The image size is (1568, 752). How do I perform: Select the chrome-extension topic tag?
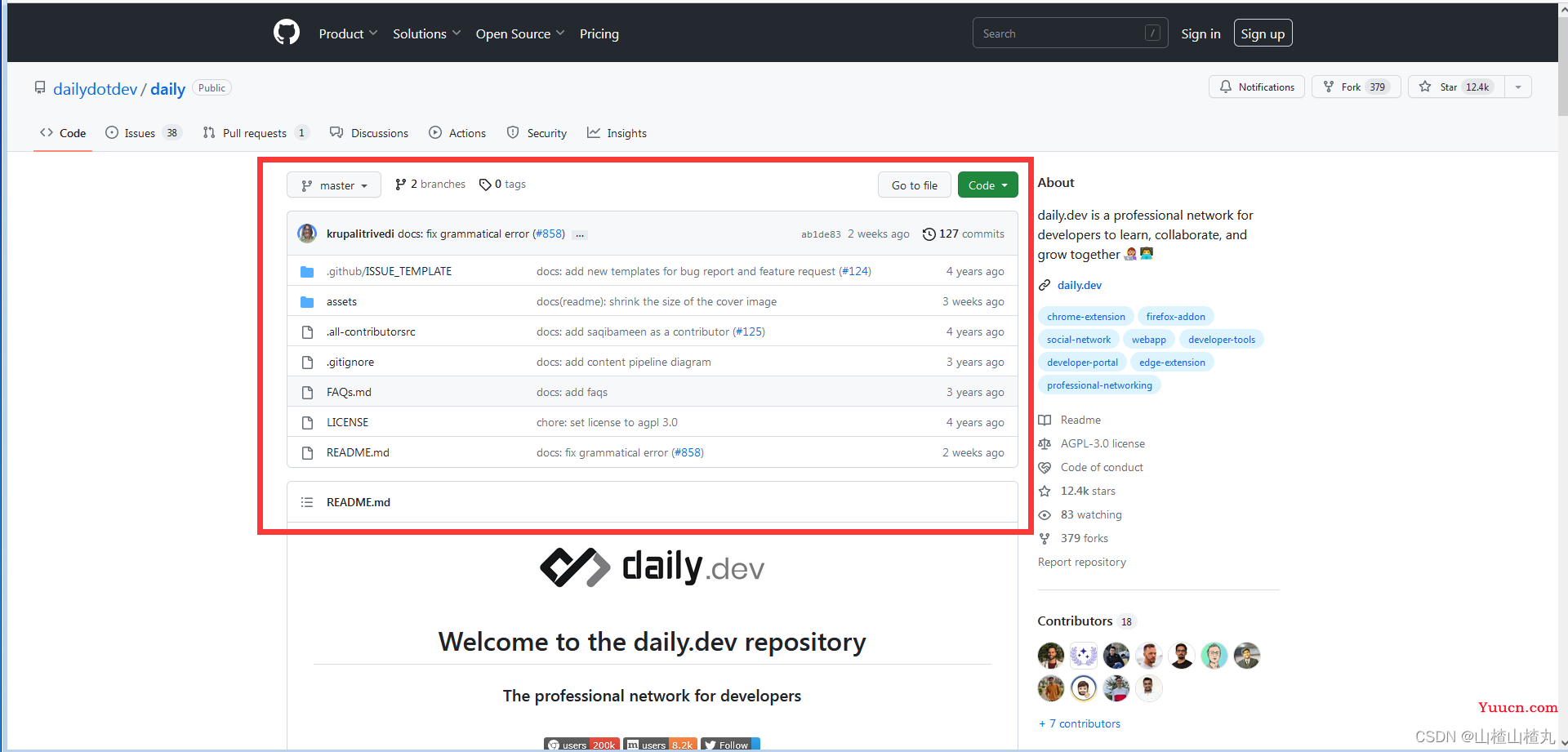pos(1085,317)
